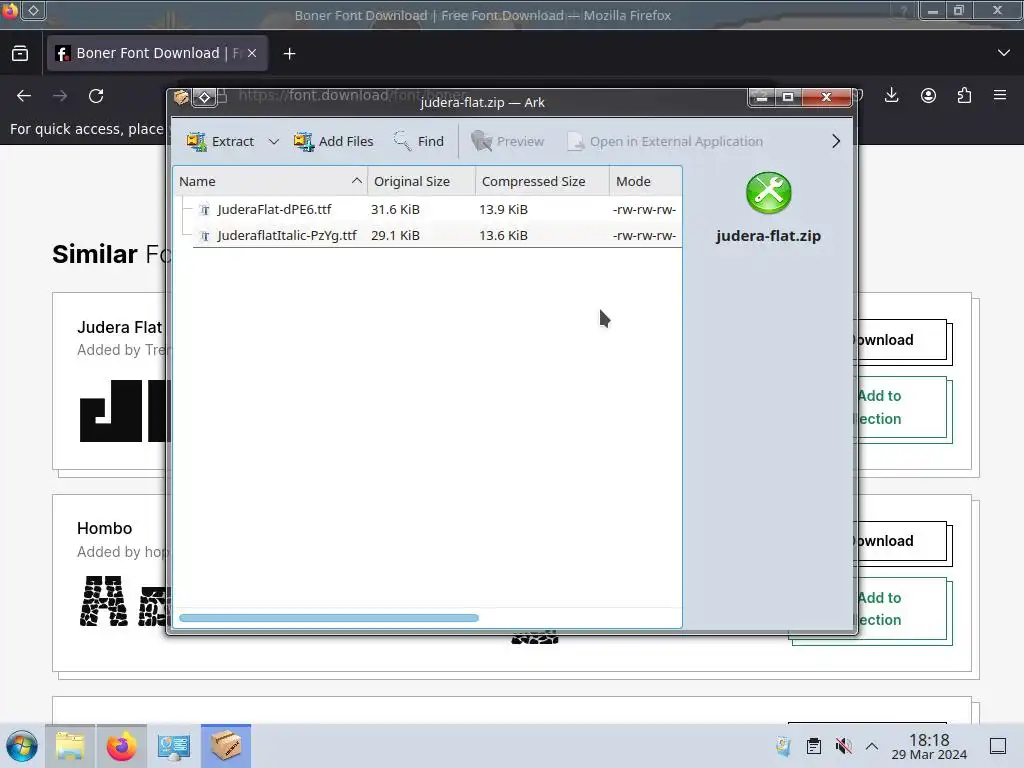The width and height of the screenshot is (1024, 768).
Task: Click the muted volume tray icon
Action: pyautogui.click(x=843, y=746)
